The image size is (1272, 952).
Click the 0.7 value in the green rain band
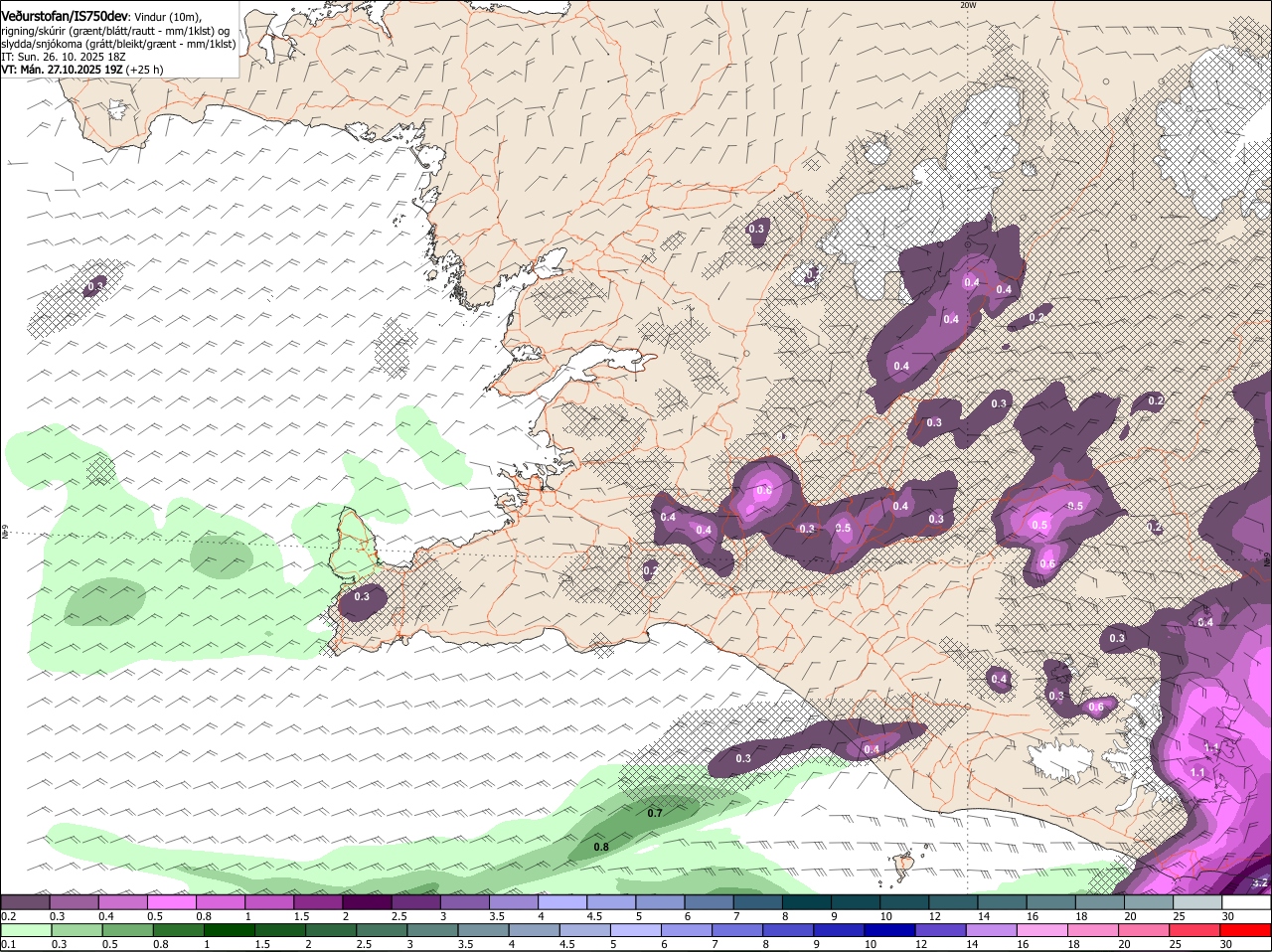coord(655,813)
